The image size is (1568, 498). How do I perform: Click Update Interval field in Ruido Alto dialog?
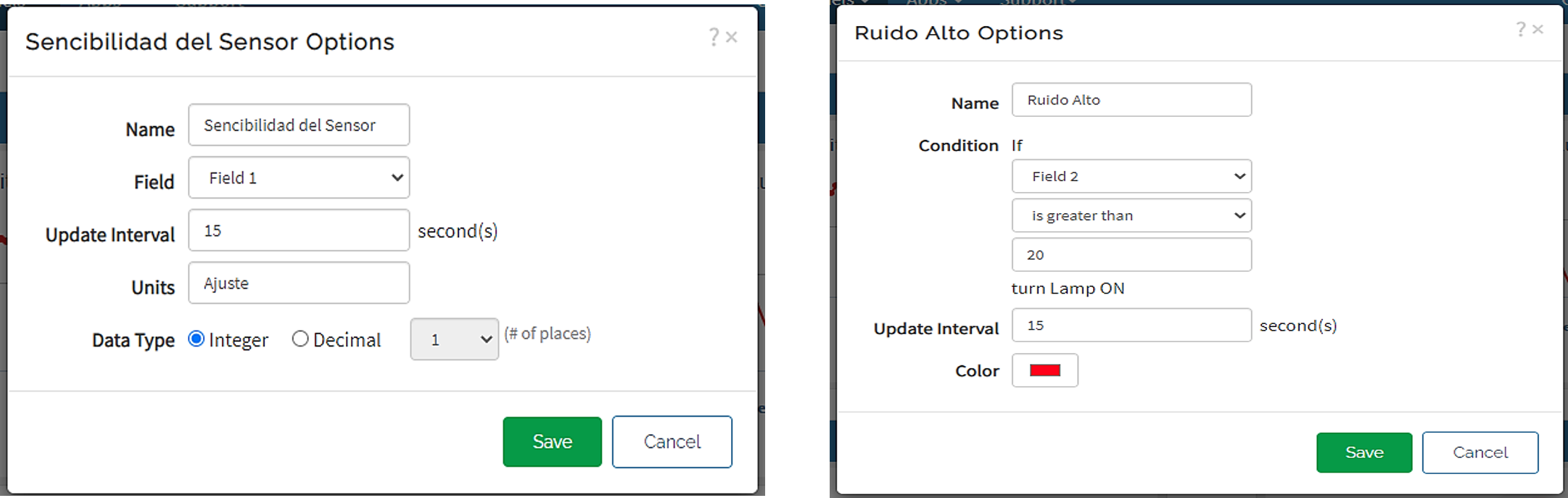click(x=1131, y=325)
